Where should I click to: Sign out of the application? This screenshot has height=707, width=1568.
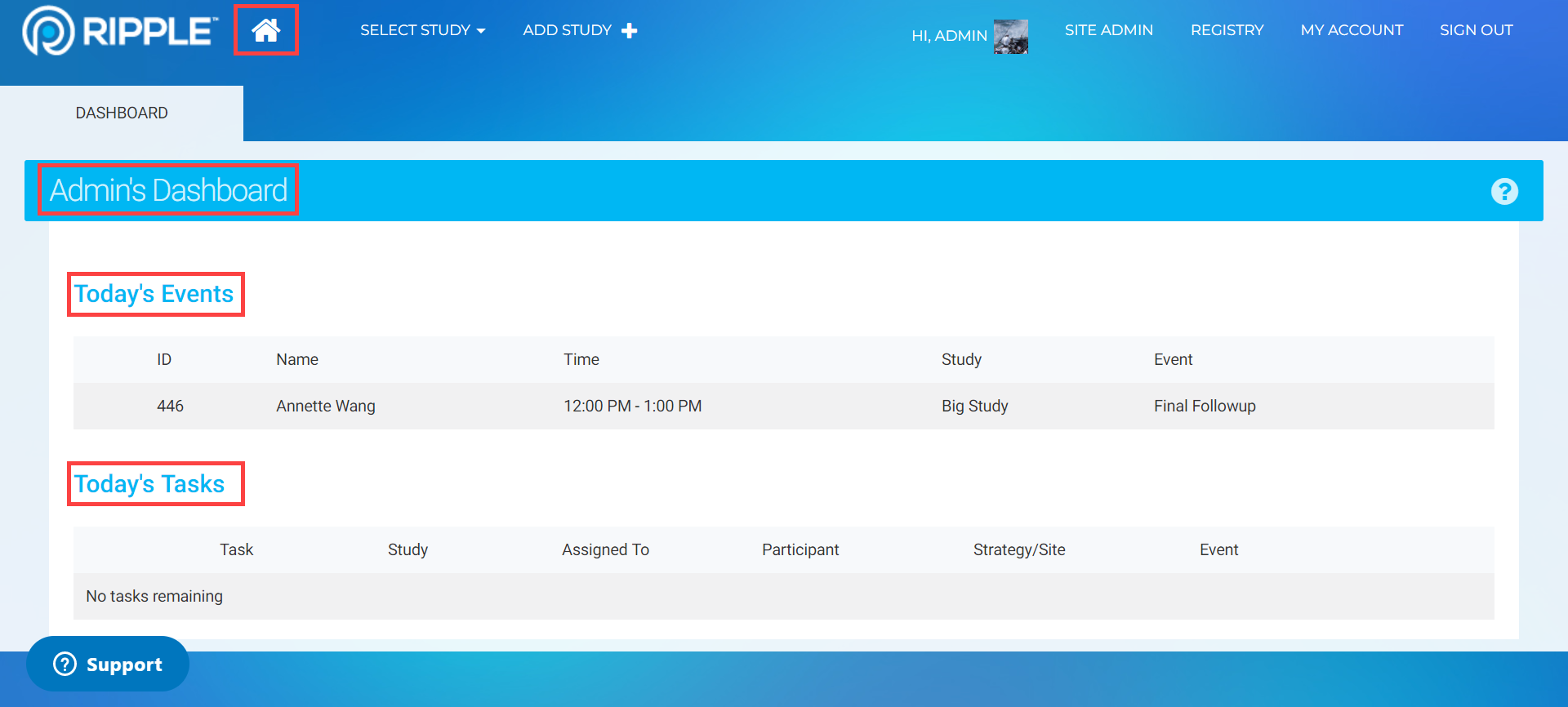(x=1476, y=30)
